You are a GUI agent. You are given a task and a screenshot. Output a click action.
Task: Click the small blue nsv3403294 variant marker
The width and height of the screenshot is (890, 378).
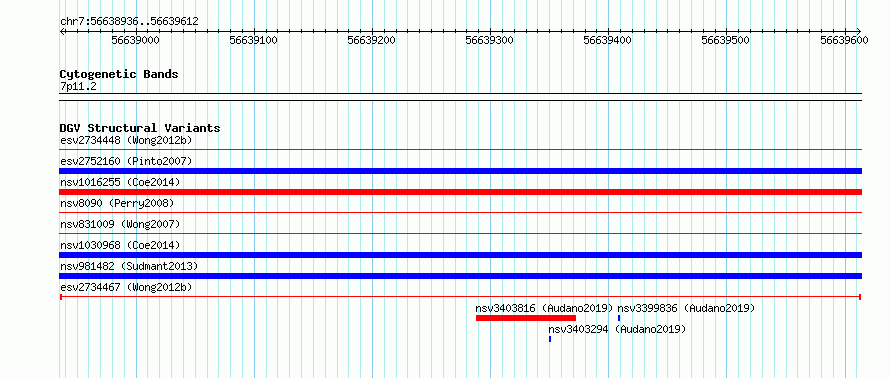click(549, 339)
